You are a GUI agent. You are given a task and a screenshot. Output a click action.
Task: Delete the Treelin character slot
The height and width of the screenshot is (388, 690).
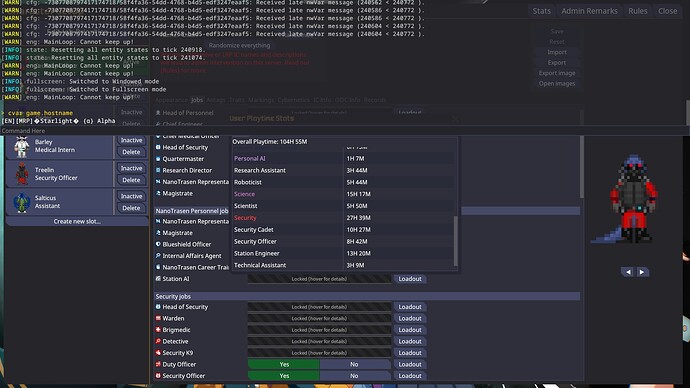pos(131,180)
